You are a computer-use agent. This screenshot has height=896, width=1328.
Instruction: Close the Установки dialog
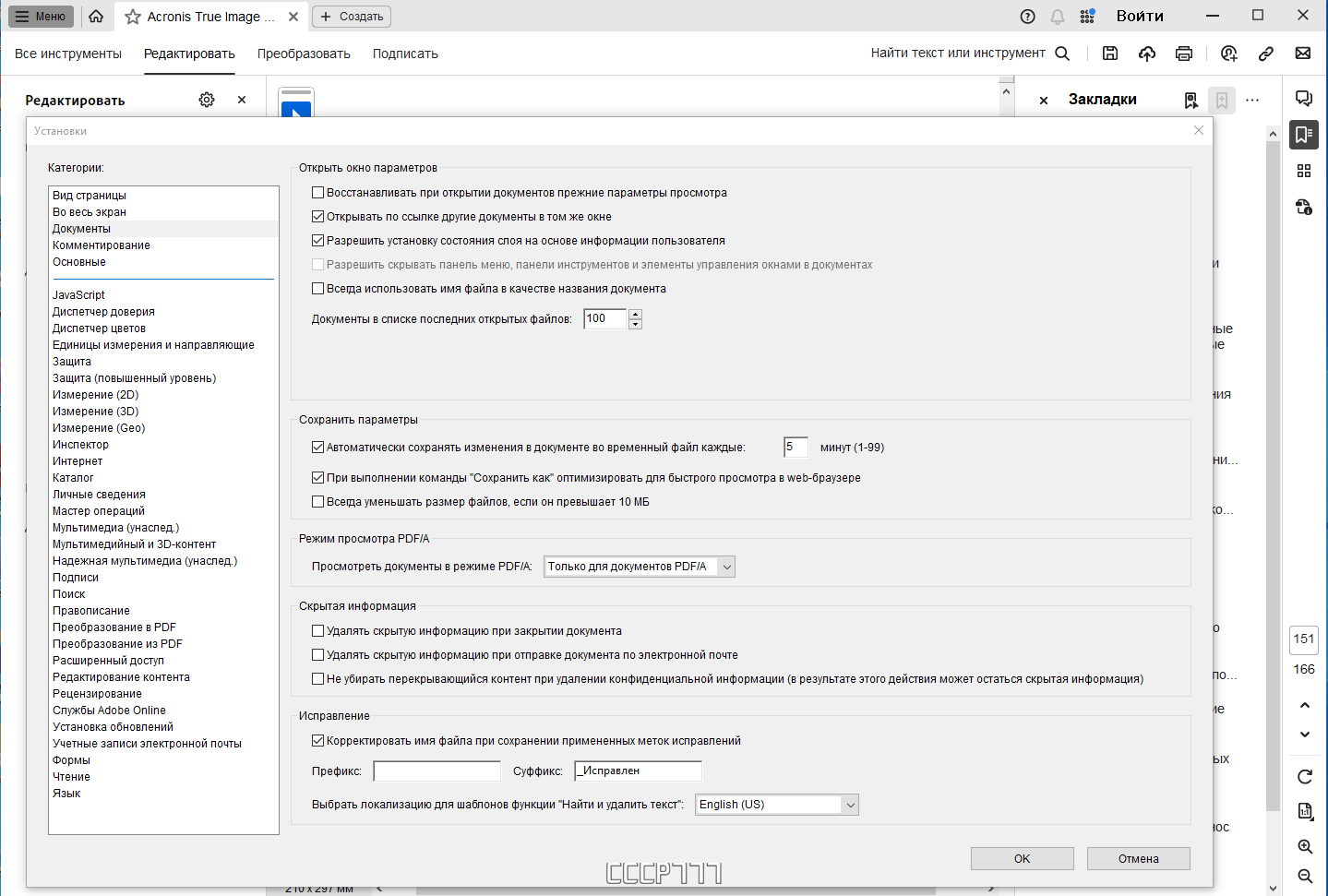pos(1199,131)
